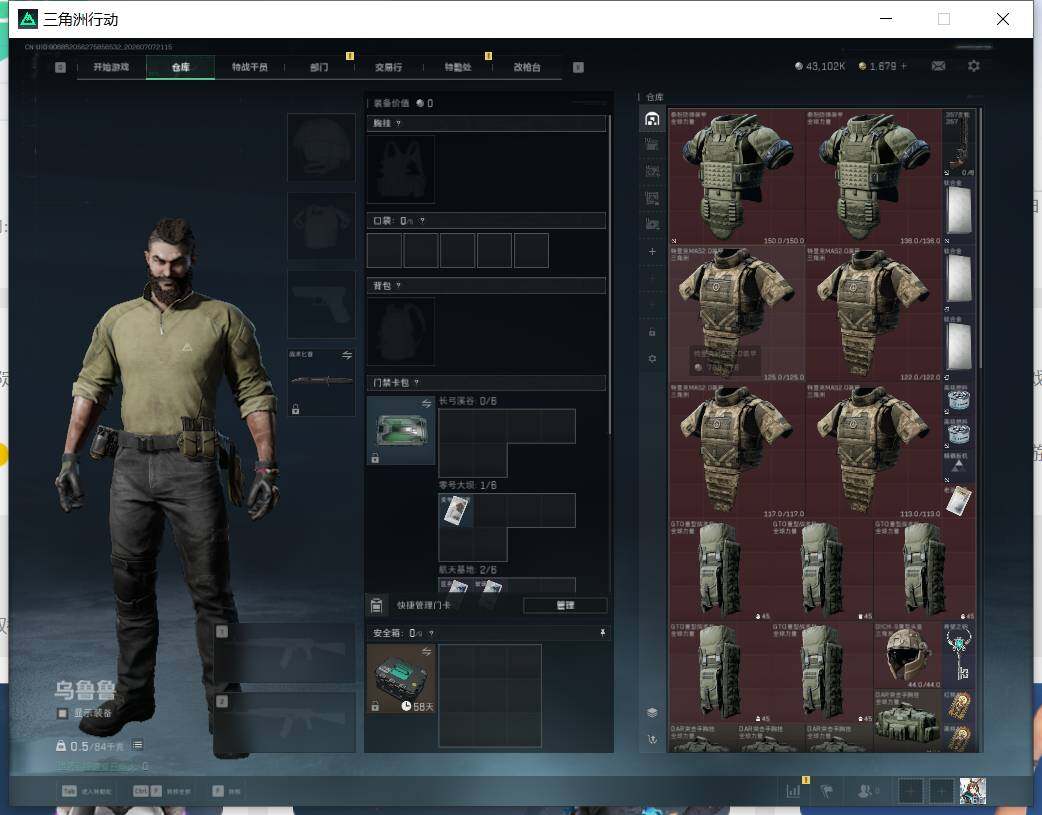Click the stacked layers icon in warehouse sidebar
This screenshot has height=815, width=1042.
pyautogui.click(x=652, y=713)
